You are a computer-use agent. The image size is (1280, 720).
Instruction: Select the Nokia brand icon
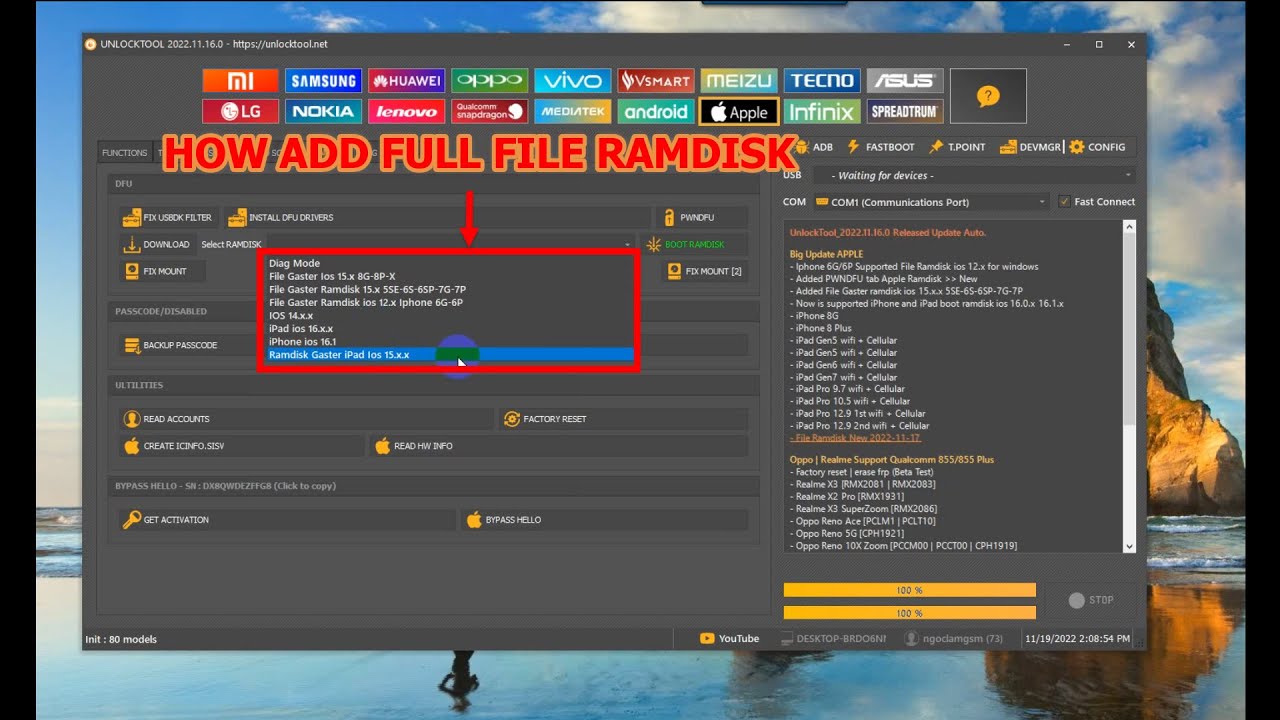coord(323,111)
